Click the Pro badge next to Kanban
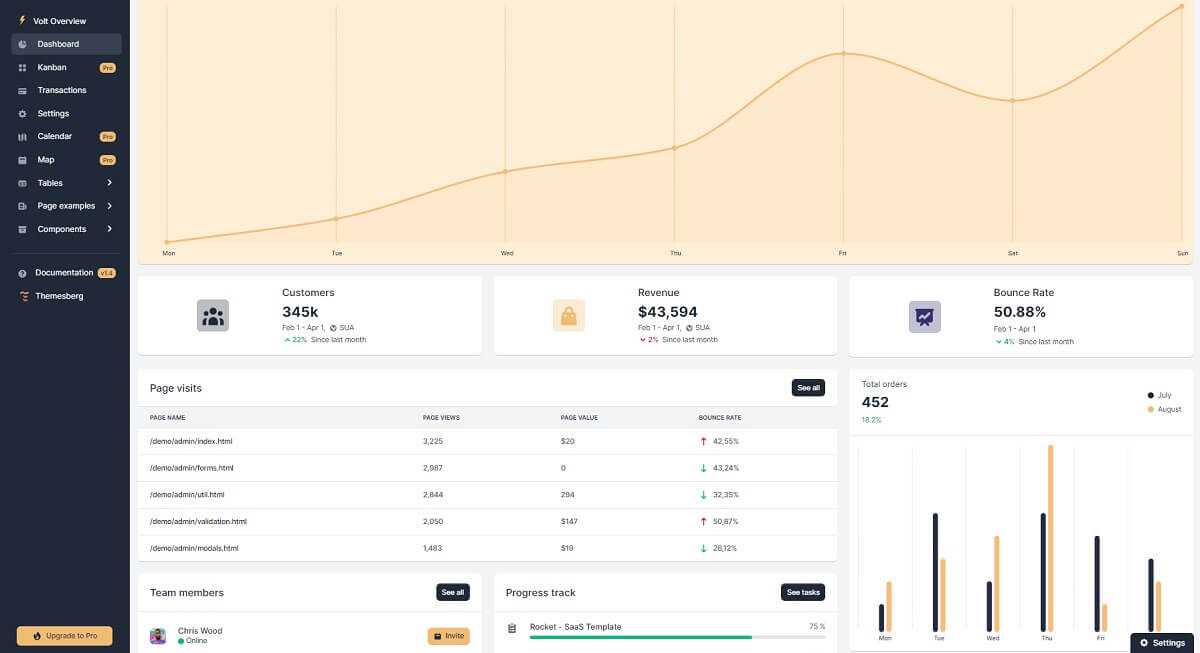The image size is (1200, 653). 108,68
